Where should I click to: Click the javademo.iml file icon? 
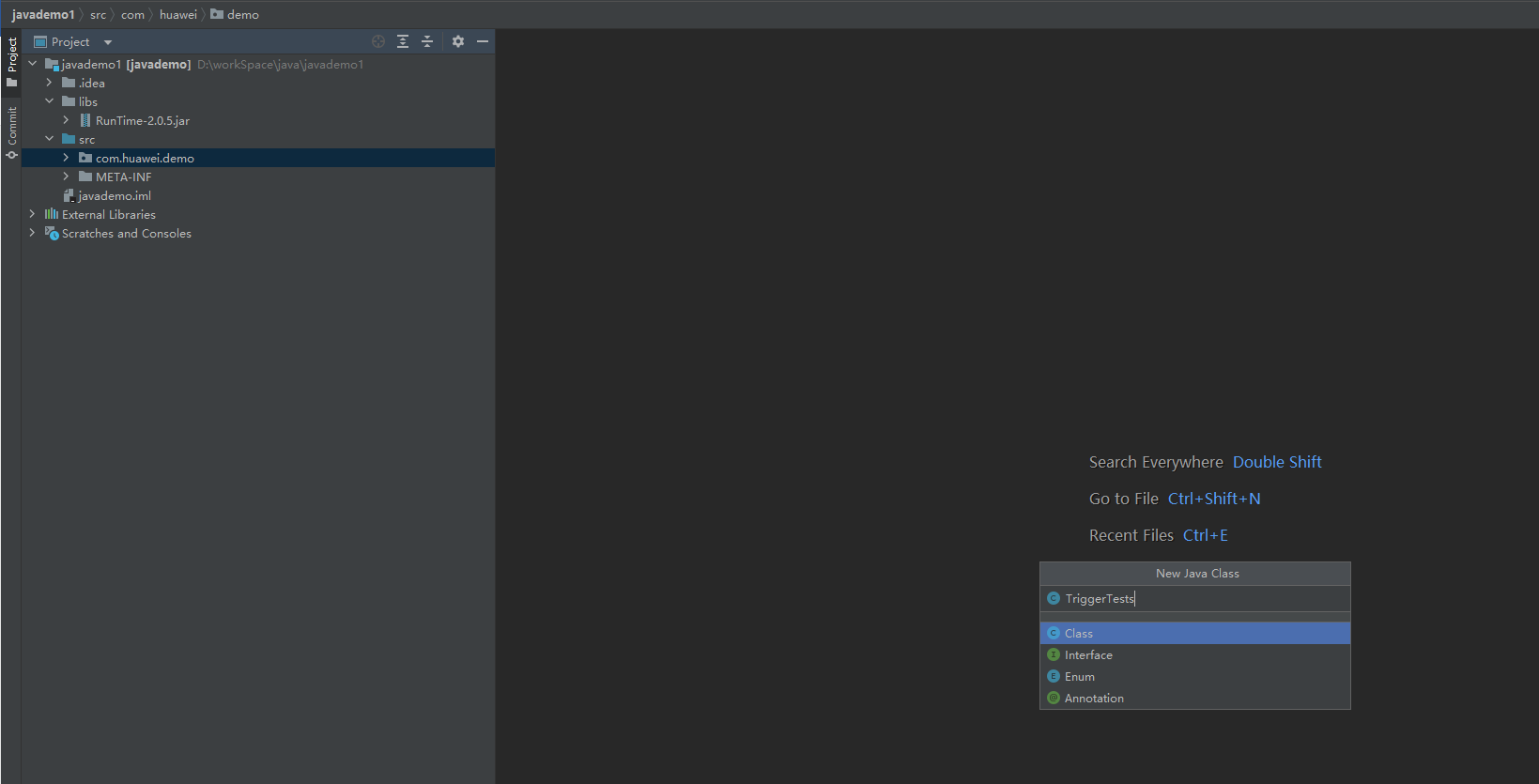[68, 195]
